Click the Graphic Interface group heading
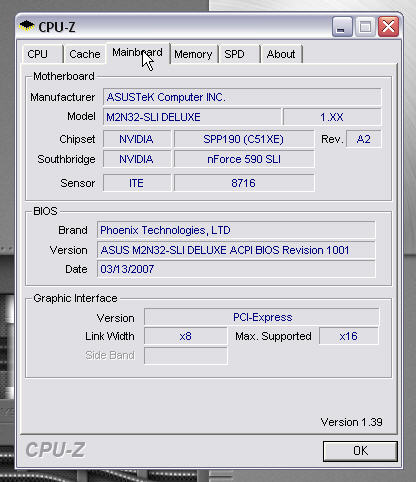 pyautogui.click(x=75, y=298)
